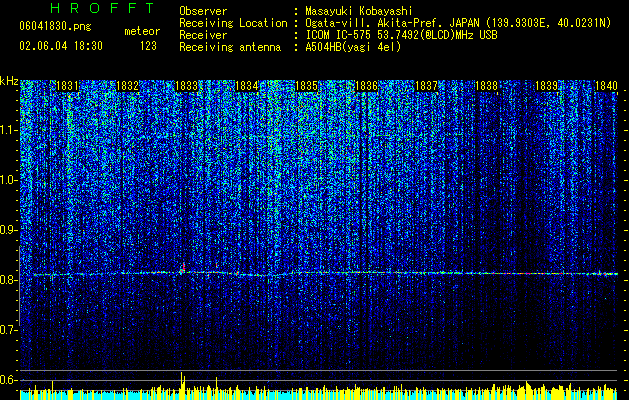Click the 'Receiving antenna' label
Viewport: 629px width, 400px height.
click(230, 47)
